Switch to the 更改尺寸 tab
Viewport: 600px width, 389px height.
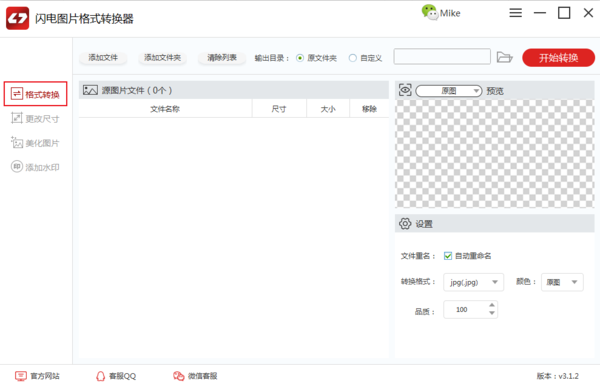36,119
